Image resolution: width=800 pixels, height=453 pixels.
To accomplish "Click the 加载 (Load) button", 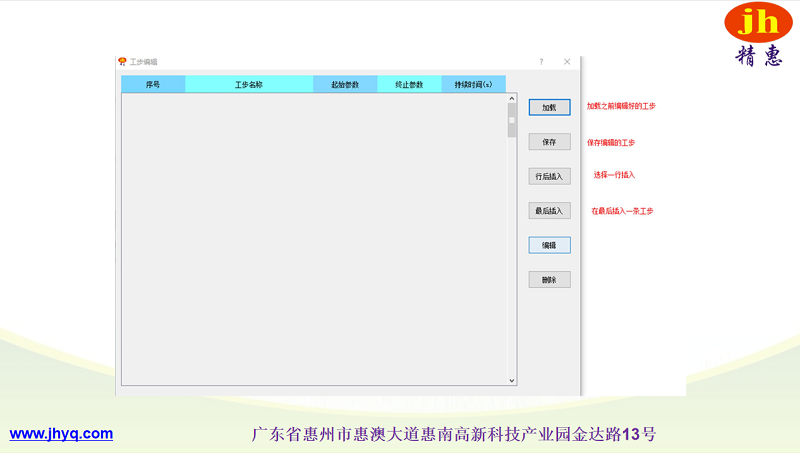I will coord(549,107).
